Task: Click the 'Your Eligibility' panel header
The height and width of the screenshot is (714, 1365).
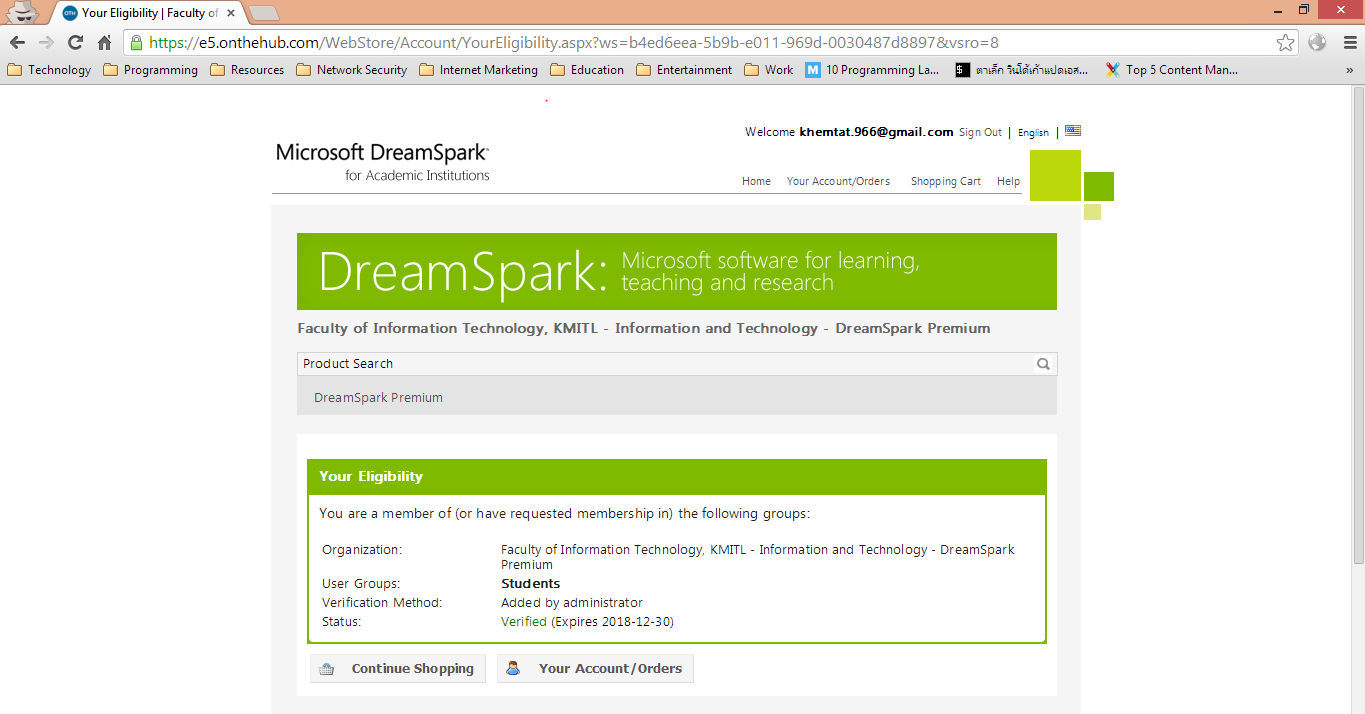Action: [677, 477]
